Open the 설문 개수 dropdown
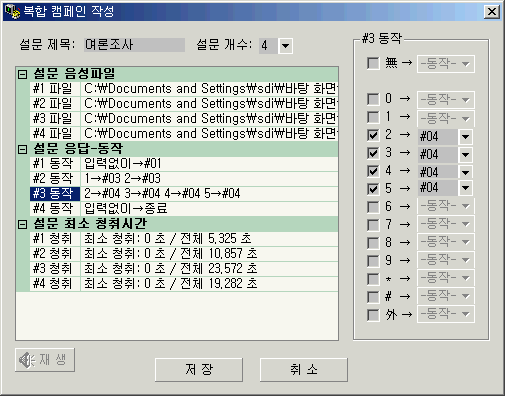 (285, 45)
